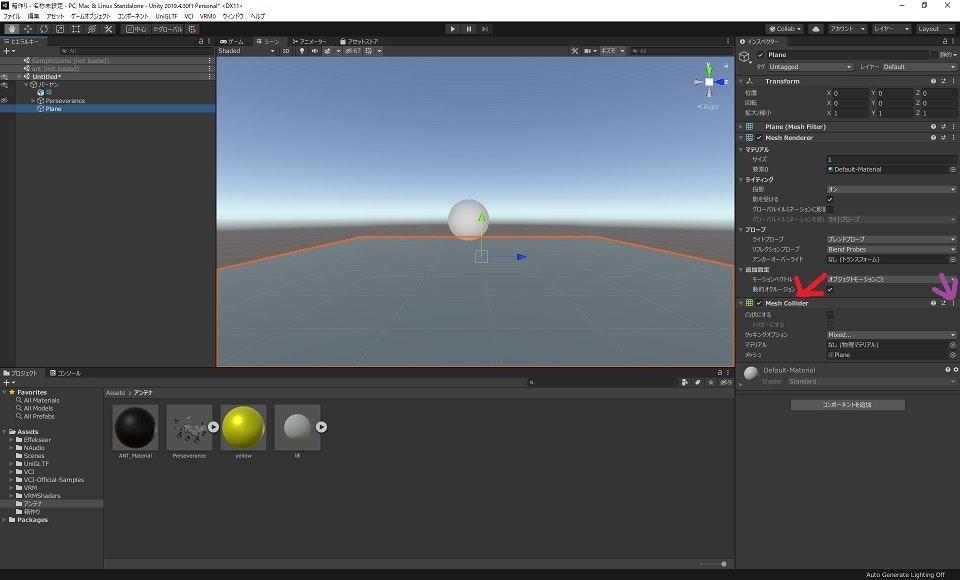The height and width of the screenshot is (580, 960).
Task: Open the Default layer dropdown in Inspector
Action: pyautogui.click(x=918, y=67)
